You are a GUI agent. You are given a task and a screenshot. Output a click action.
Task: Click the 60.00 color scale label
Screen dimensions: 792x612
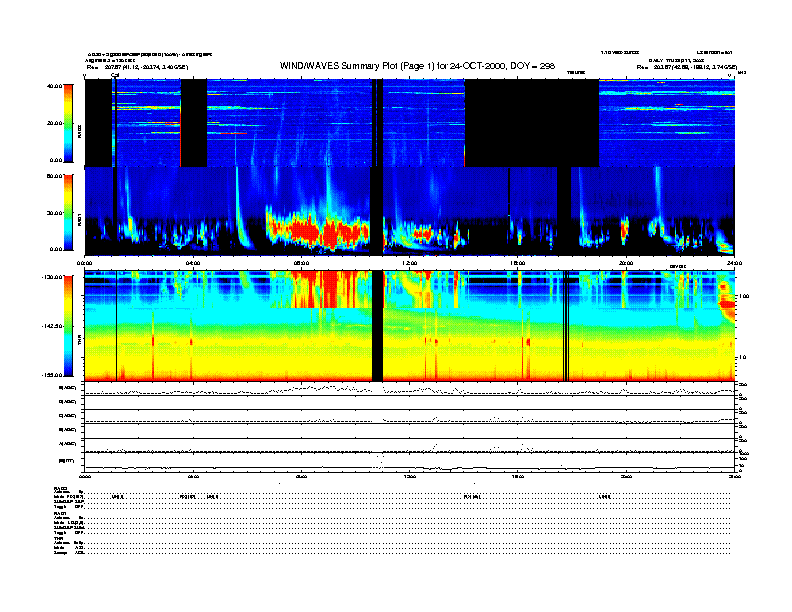coord(54,176)
